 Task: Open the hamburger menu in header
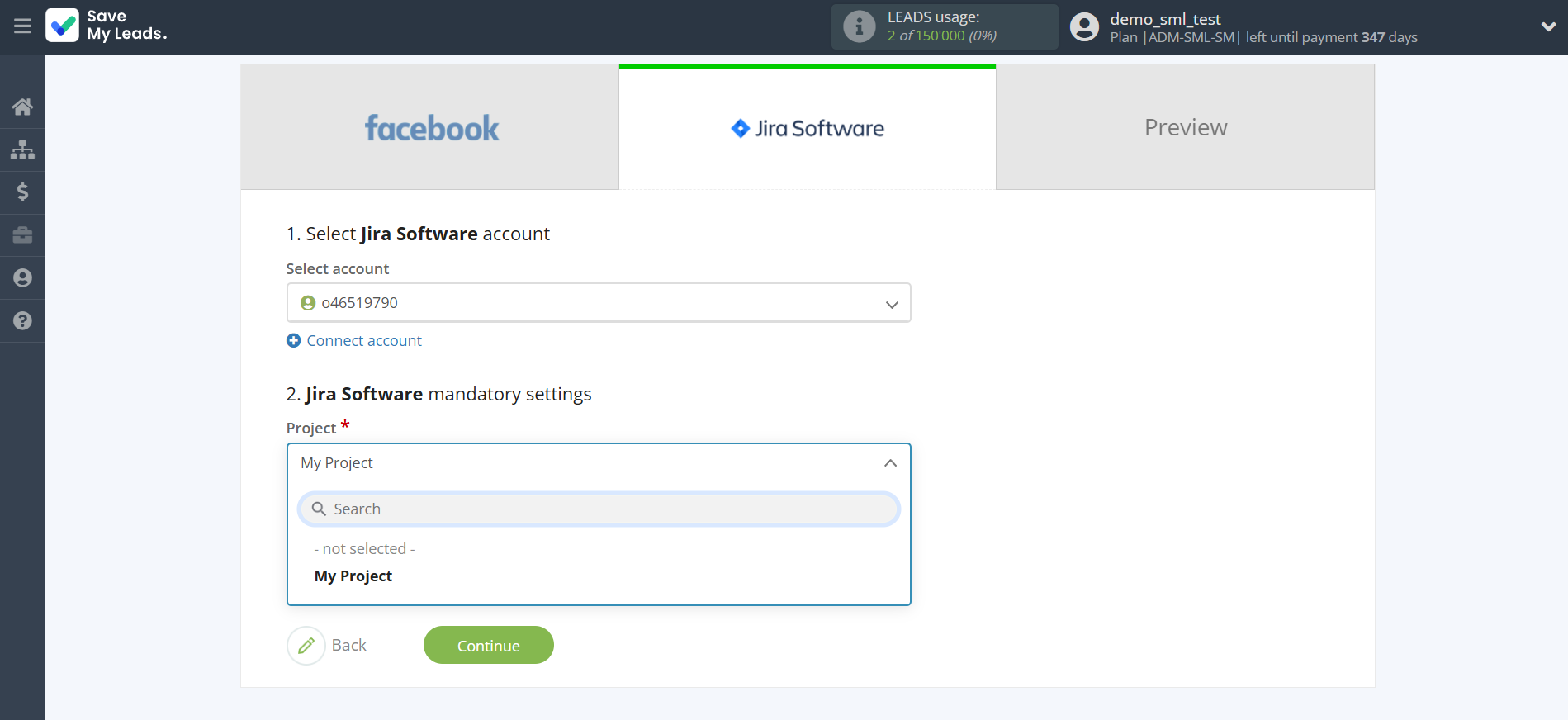point(22,26)
